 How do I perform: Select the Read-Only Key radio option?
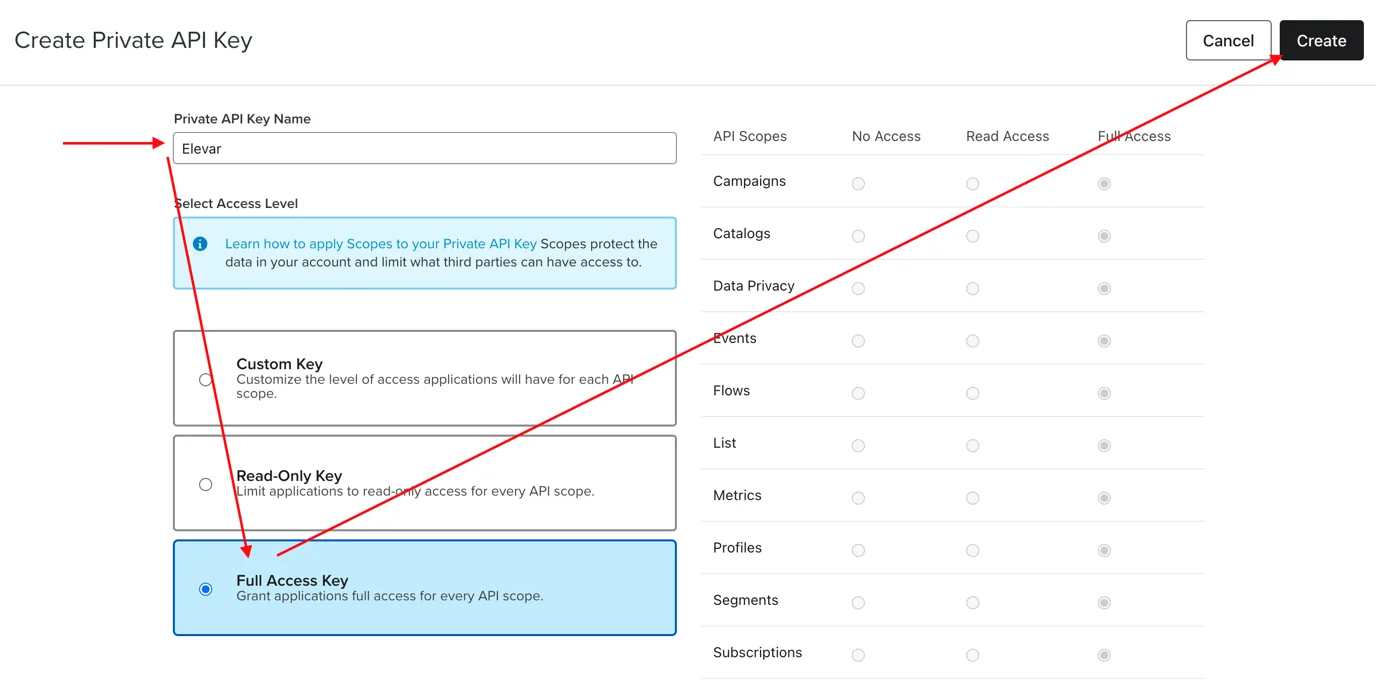point(205,485)
